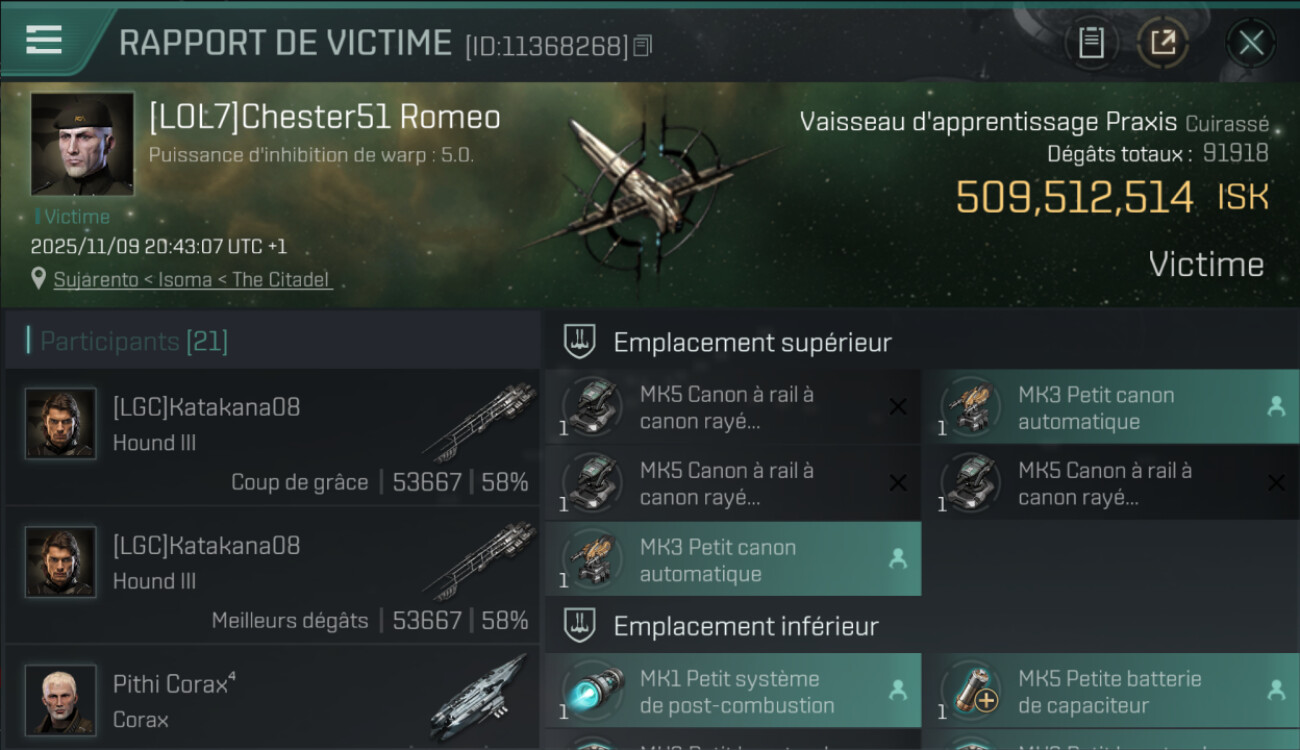Open the hamburger menu icon
This screenshot has height=750, width=1300.
tap(44, 40)
